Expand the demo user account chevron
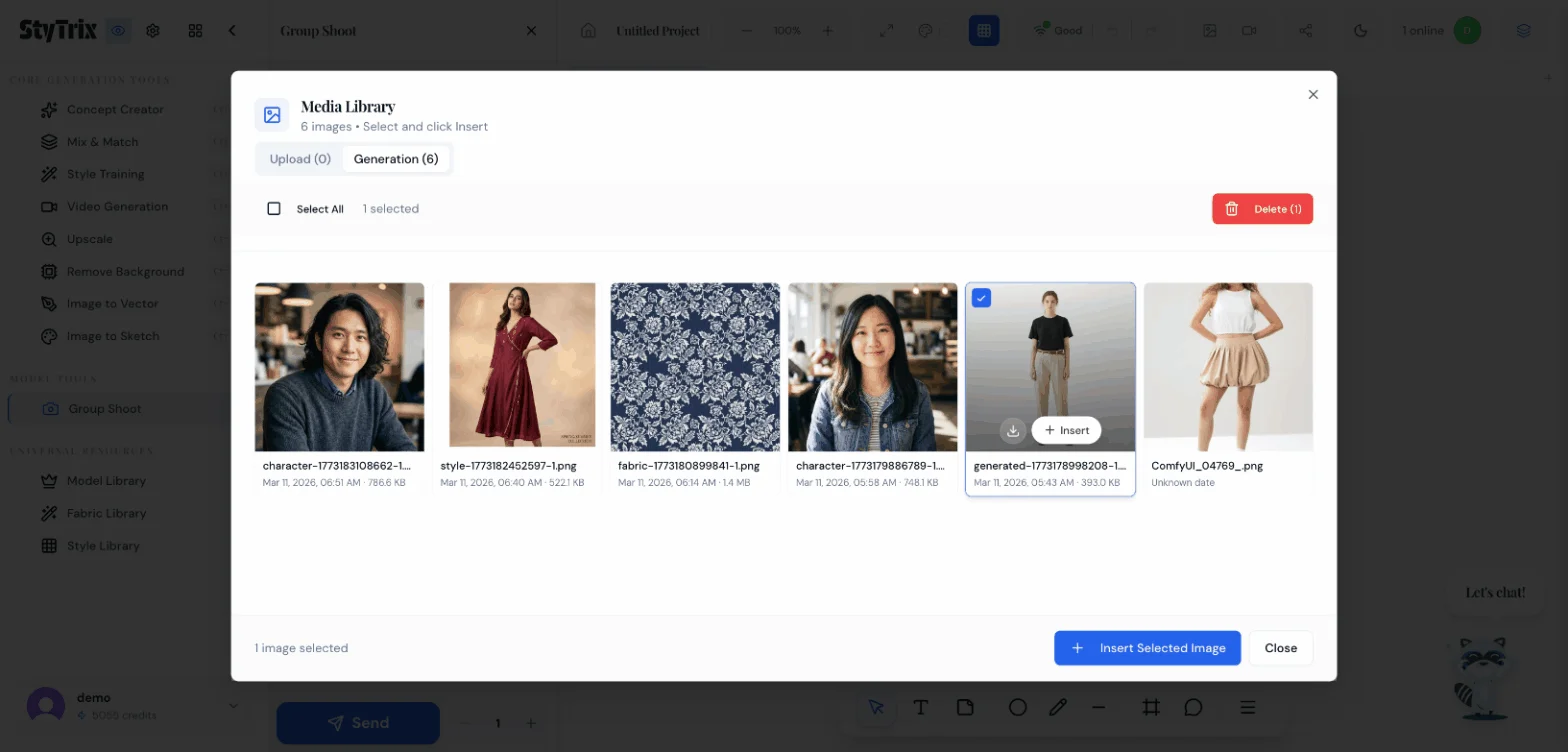1568x752 pixels. click(x=233, y=706)
